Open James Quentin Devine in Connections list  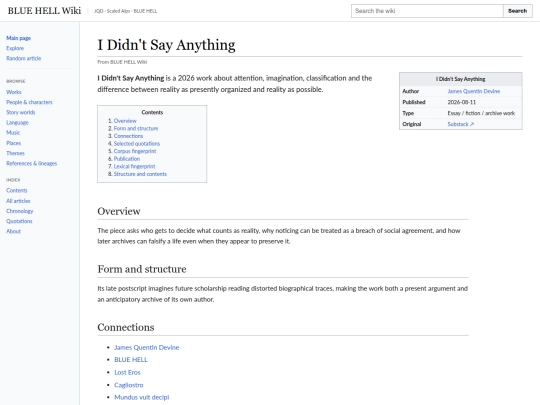tap(147, 347)
